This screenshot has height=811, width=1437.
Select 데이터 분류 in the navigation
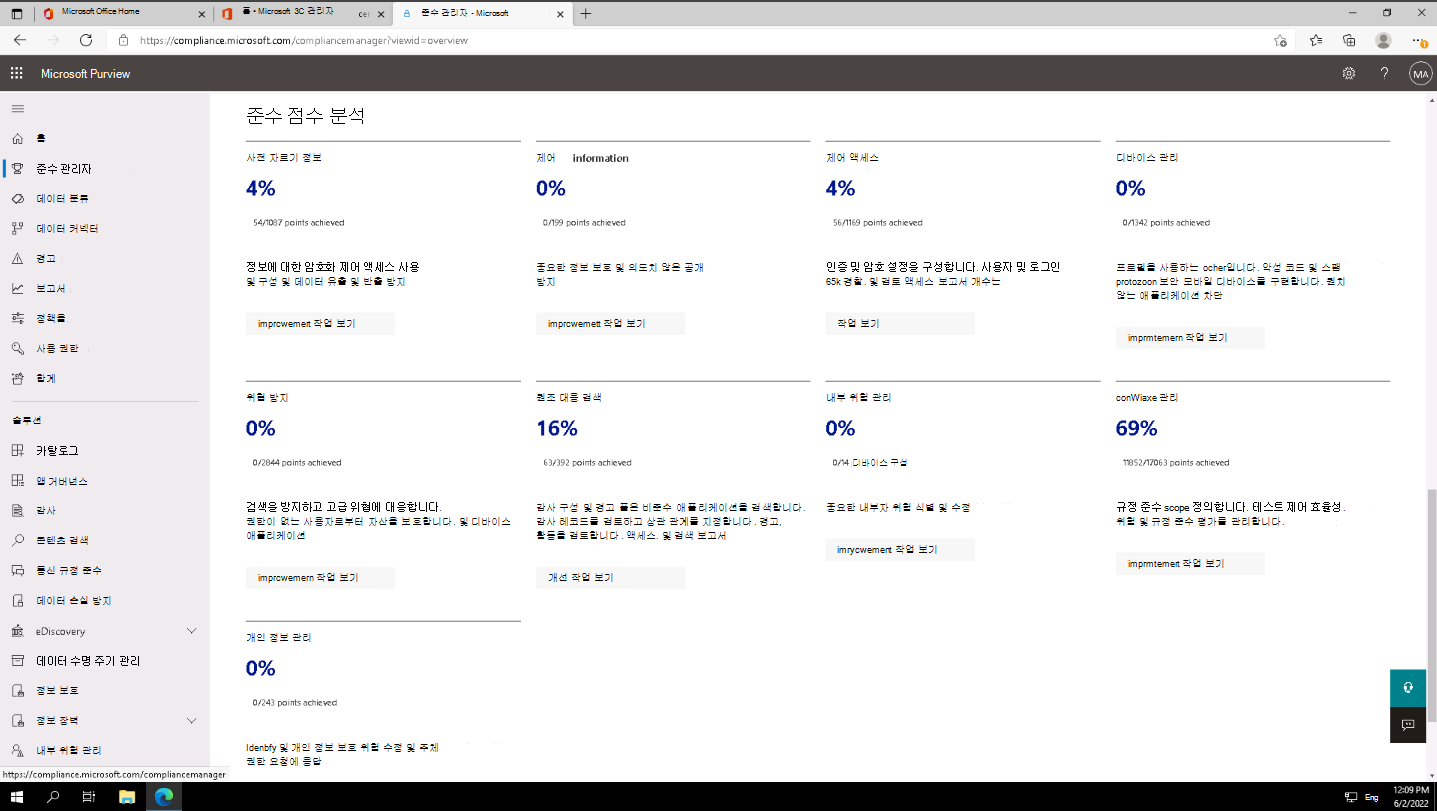[x=63, y=198]
